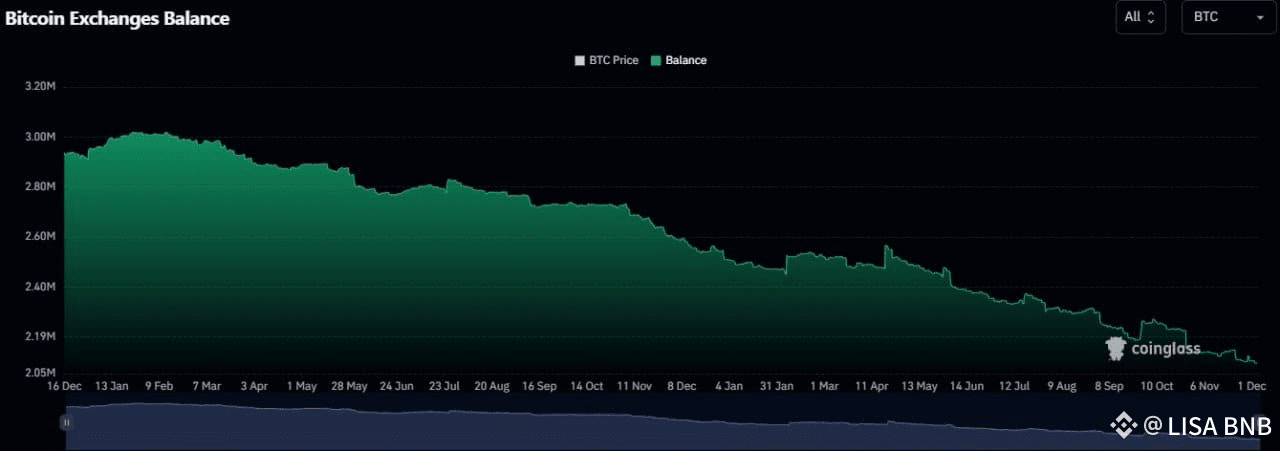Click the 2.05M axis label
Image resolution: width=1280 pixels, height=451 pixels.
pos(39,373)
